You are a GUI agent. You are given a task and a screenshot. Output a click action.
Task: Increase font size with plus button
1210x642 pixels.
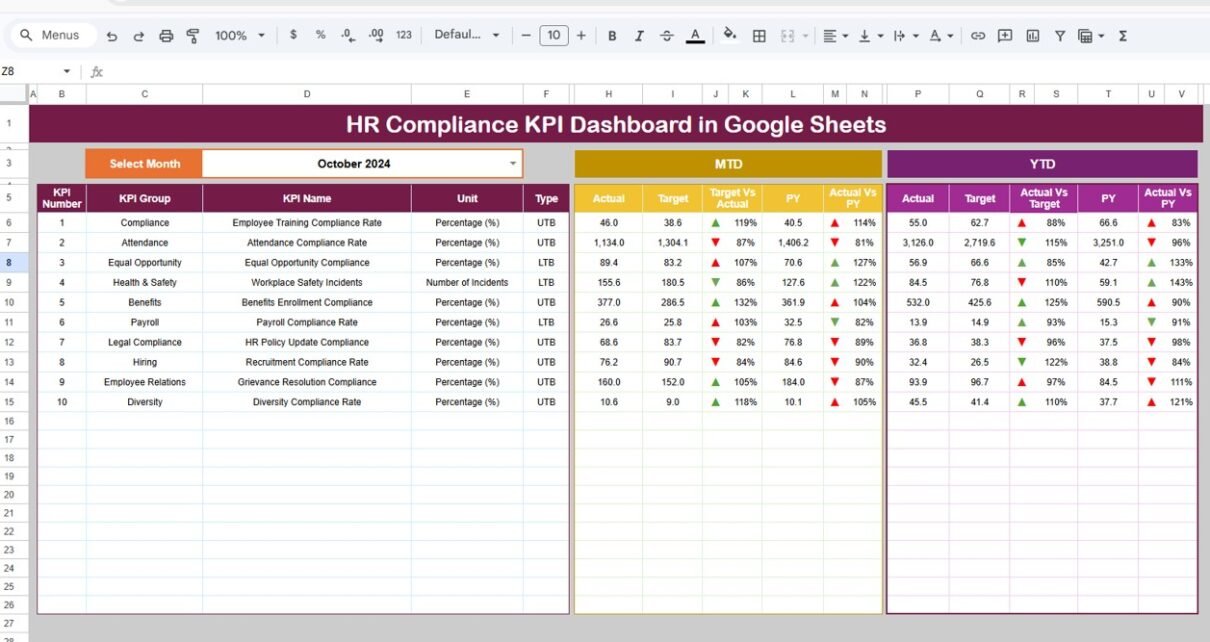pos(581,35)
